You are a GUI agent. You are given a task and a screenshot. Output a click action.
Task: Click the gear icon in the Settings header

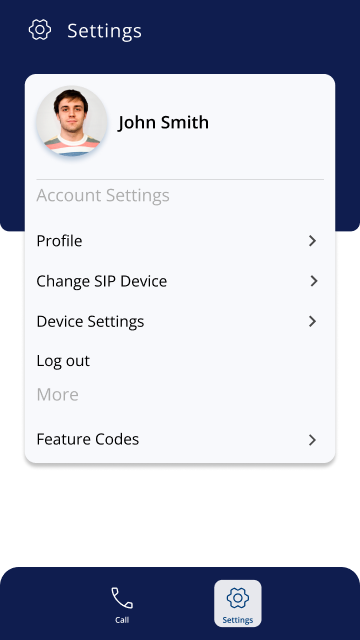[x=40, y=30]
